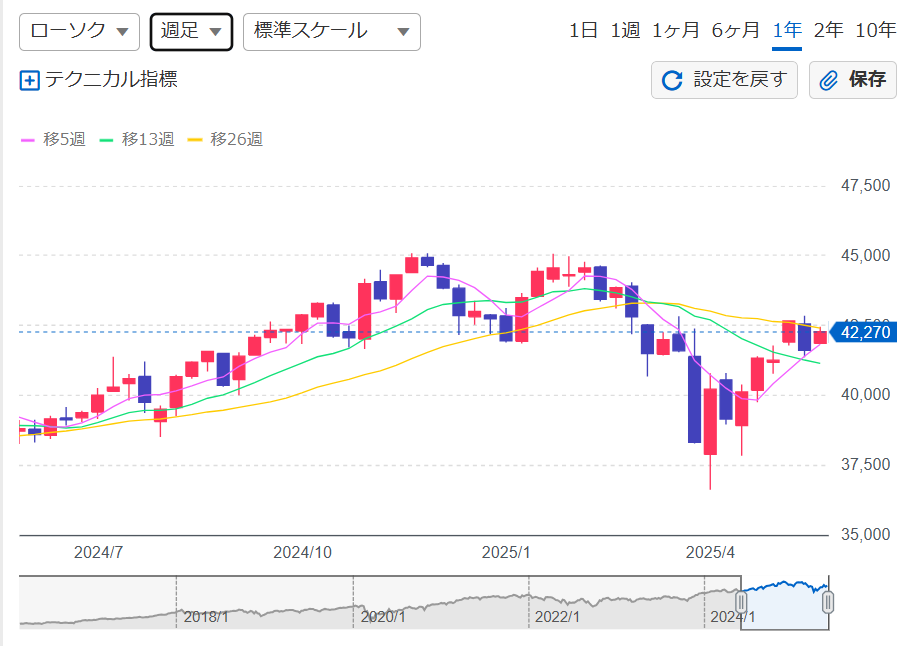
Task: Click the plus icon beside テクニカル指標
Action: 30,80
